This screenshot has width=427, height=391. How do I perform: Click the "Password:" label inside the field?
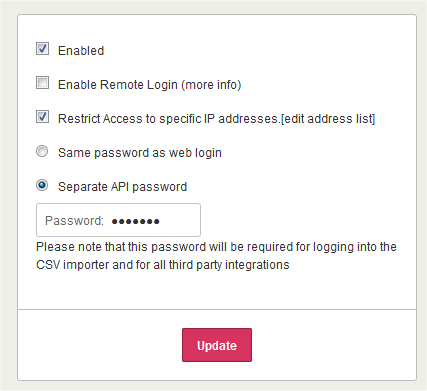pyautogui.click(x=74, y=221)
